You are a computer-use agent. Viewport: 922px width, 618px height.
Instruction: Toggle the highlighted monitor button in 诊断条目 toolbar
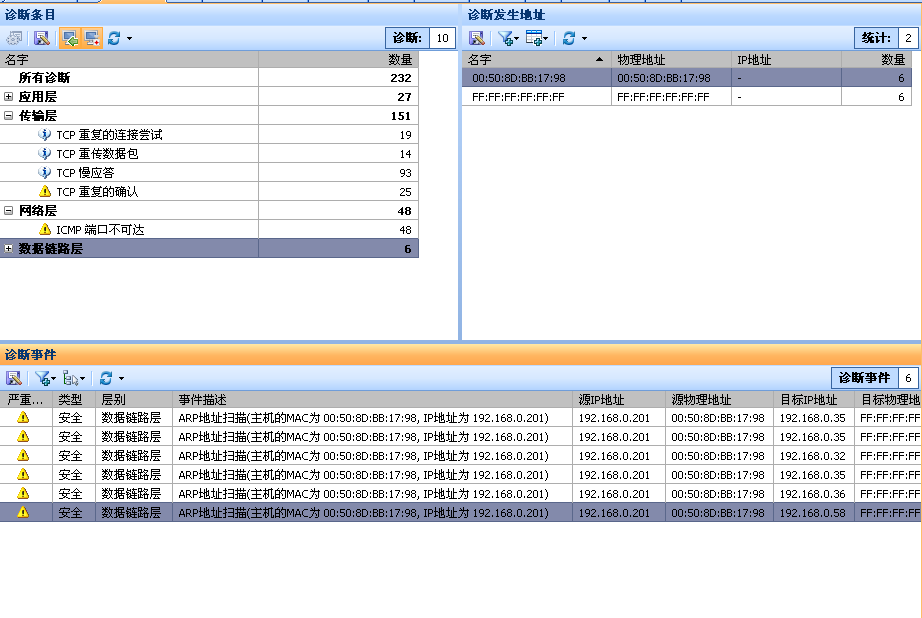click(92, 38)
